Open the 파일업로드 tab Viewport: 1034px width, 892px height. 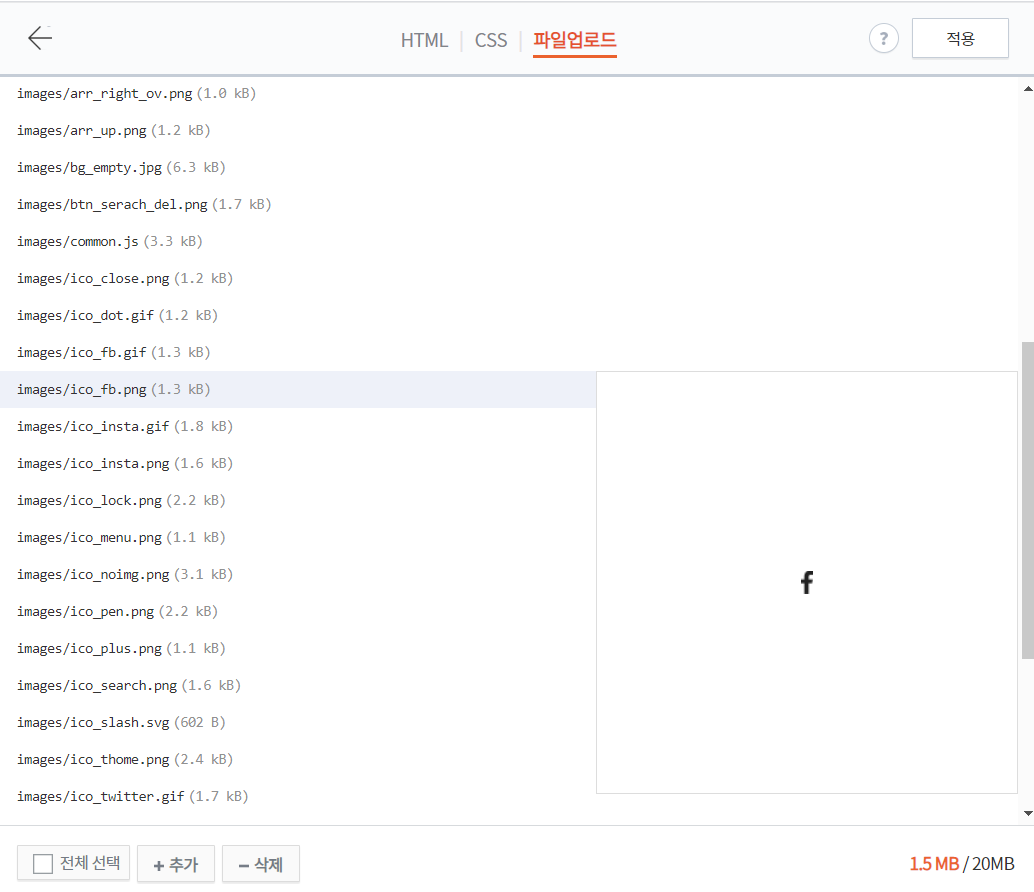(x=574, y=40)
